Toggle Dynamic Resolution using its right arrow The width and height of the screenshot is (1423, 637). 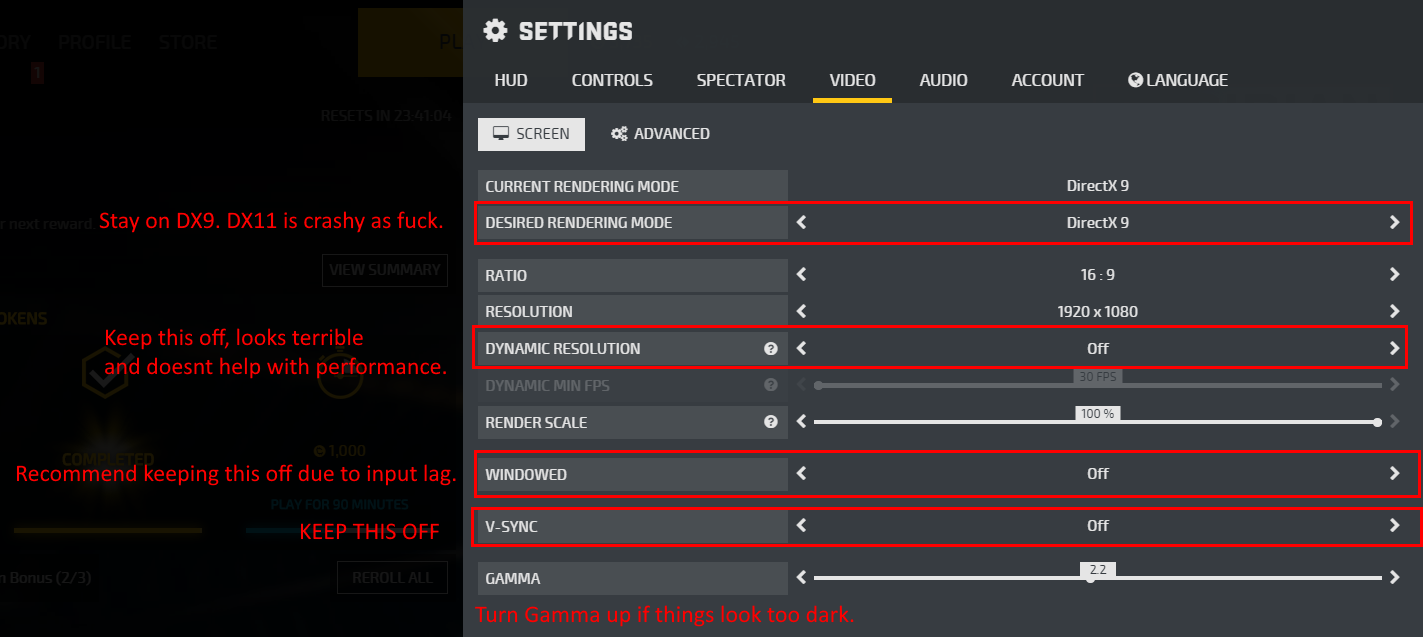1394,349
